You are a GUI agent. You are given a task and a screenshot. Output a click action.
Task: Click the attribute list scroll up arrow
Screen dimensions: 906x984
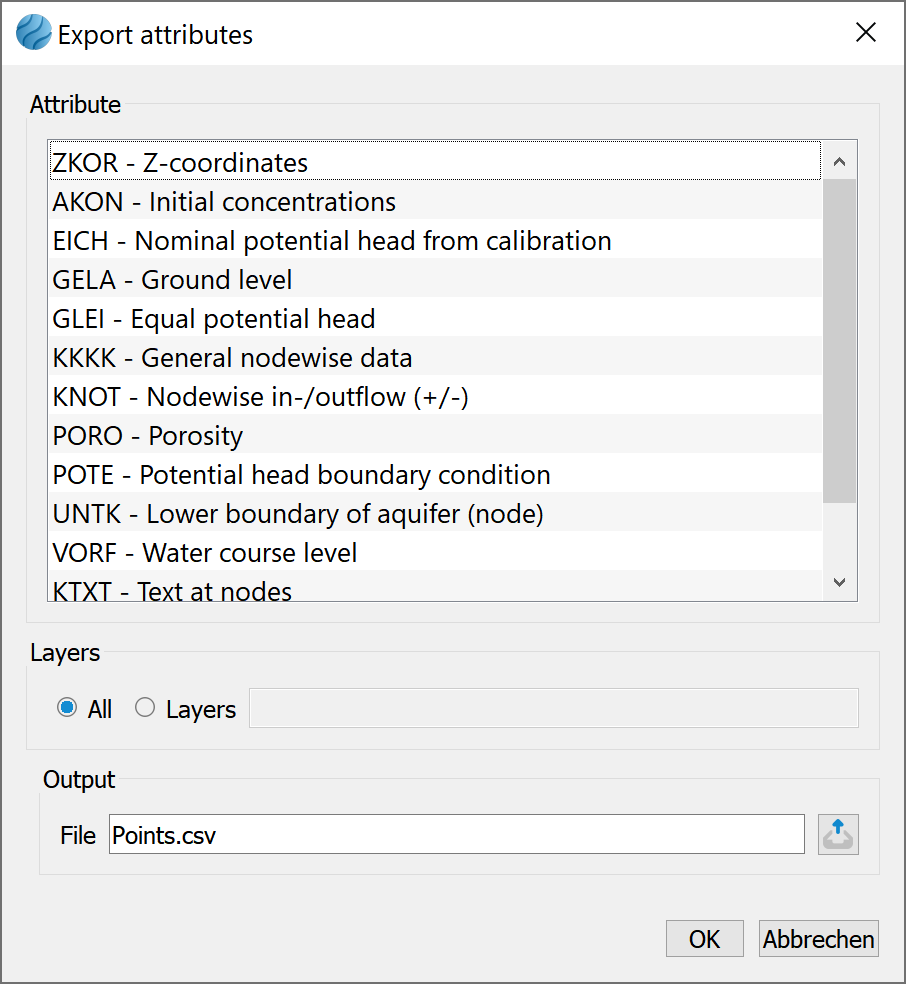pos(839,162)
